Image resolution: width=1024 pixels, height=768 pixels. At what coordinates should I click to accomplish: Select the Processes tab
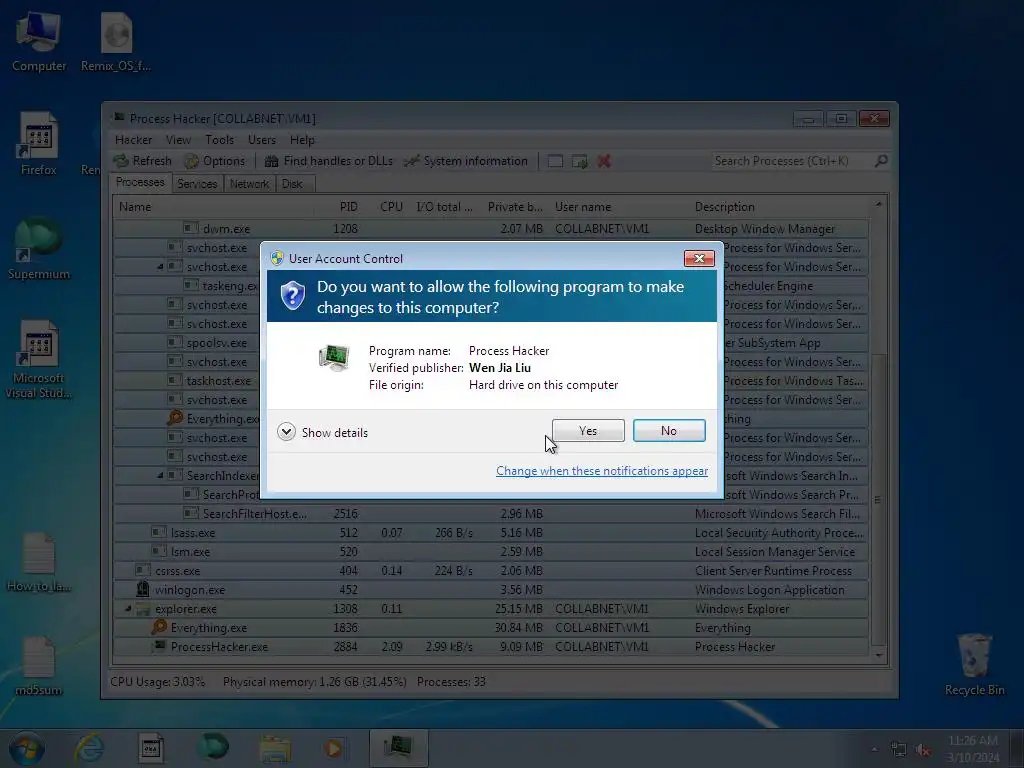click(x=140, y=182)
